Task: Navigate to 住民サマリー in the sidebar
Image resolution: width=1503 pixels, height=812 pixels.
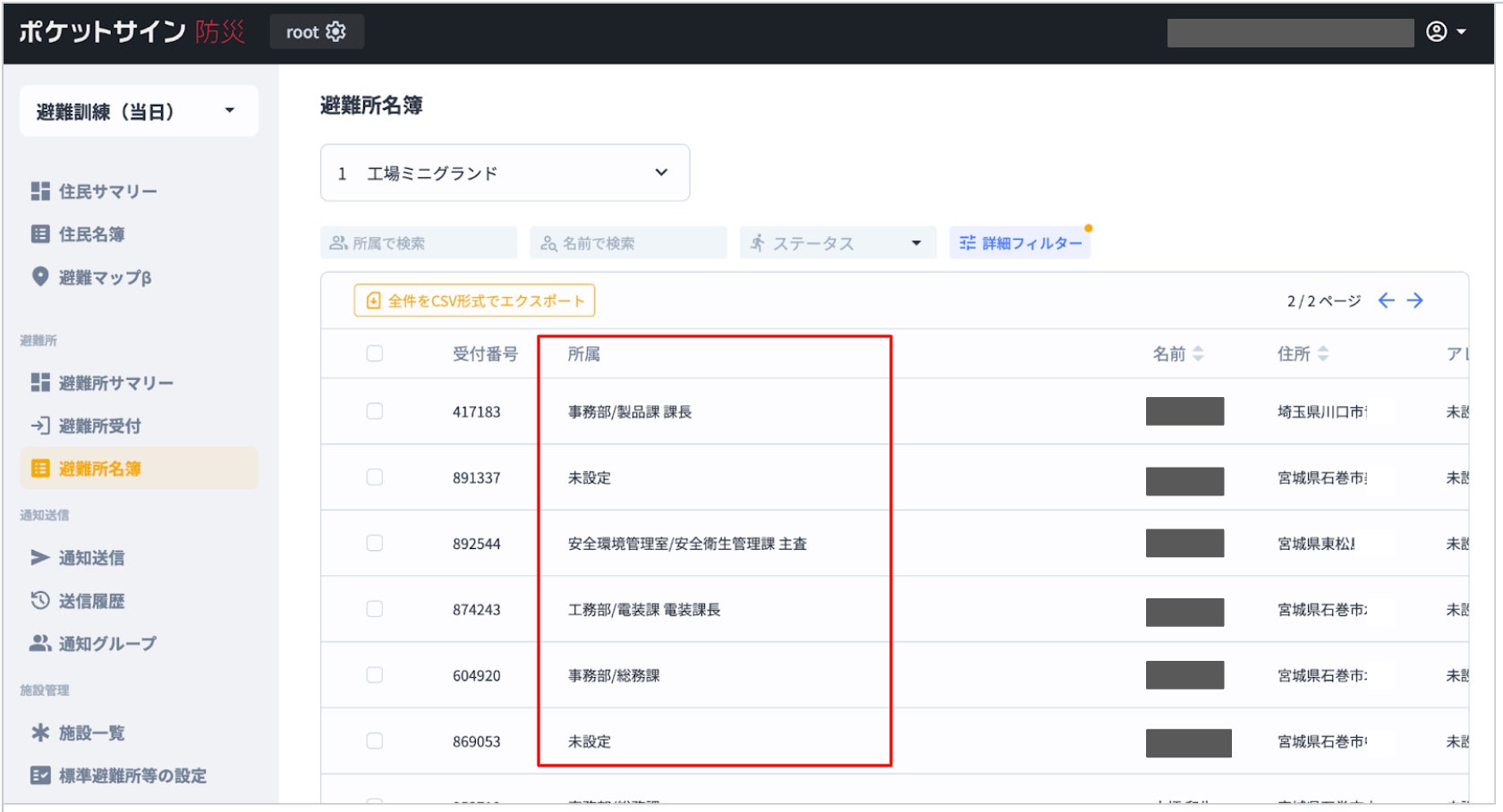Action: pyautogui.click(x=107, y=191)
